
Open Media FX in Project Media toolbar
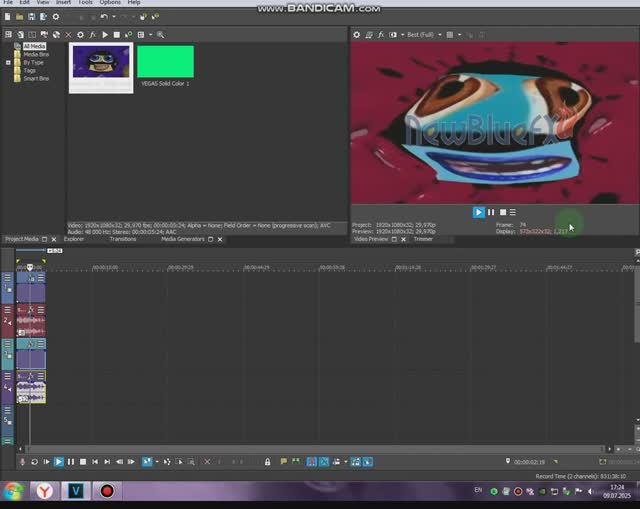pyautogui.click(x=93, y=35)
